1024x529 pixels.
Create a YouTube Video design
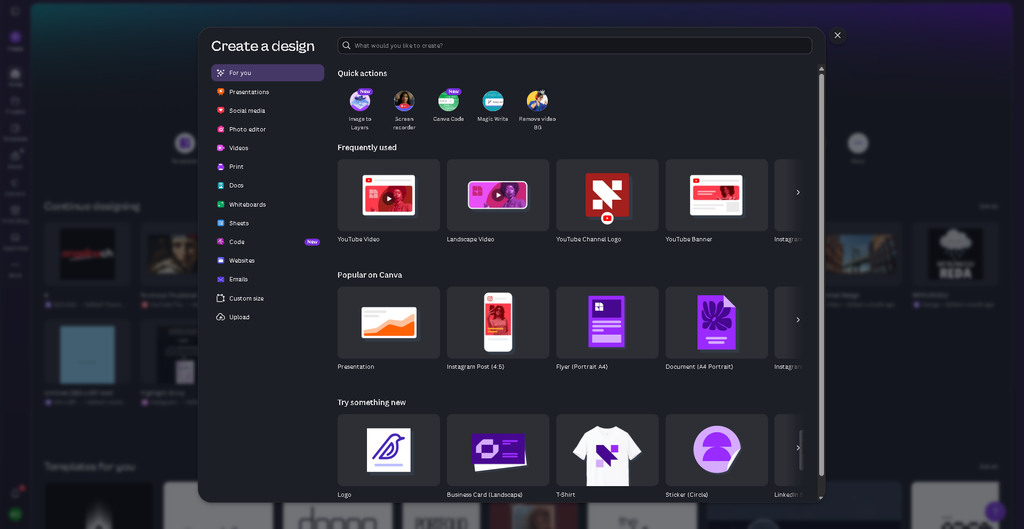389,195
